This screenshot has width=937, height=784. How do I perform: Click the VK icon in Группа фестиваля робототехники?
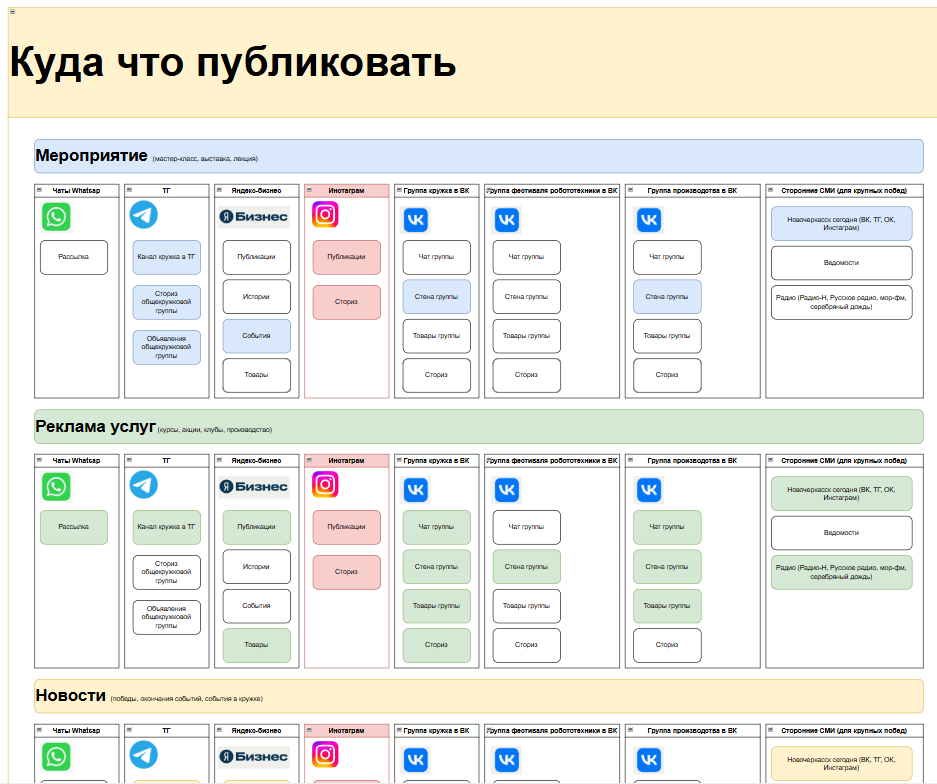(x=506, y=218)
